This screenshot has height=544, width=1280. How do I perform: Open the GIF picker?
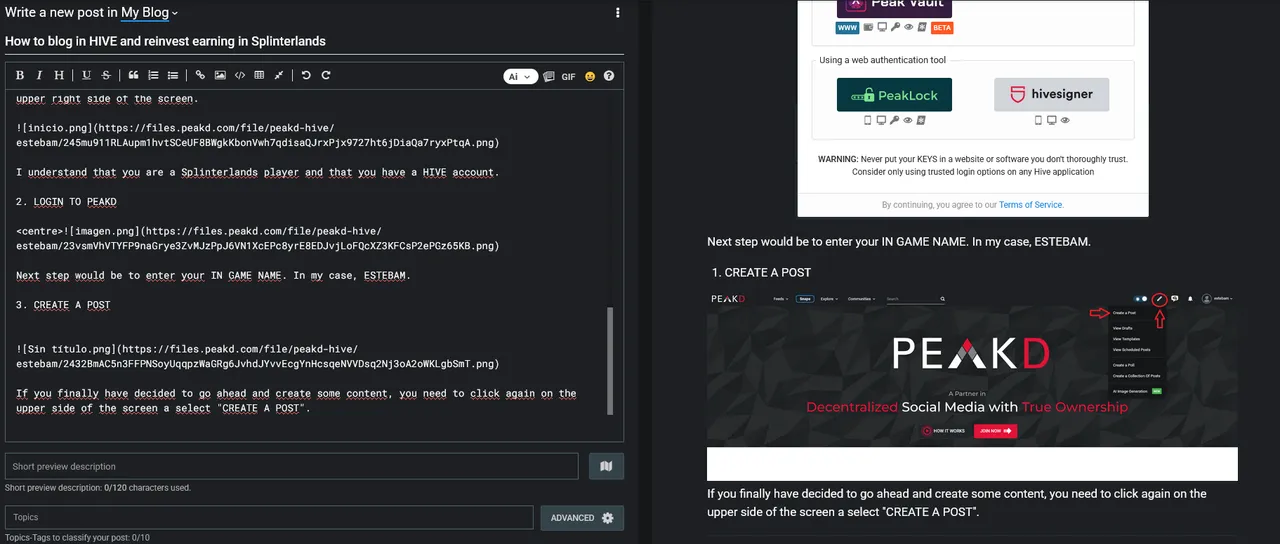pyautogui.click(x=568, y=76)
